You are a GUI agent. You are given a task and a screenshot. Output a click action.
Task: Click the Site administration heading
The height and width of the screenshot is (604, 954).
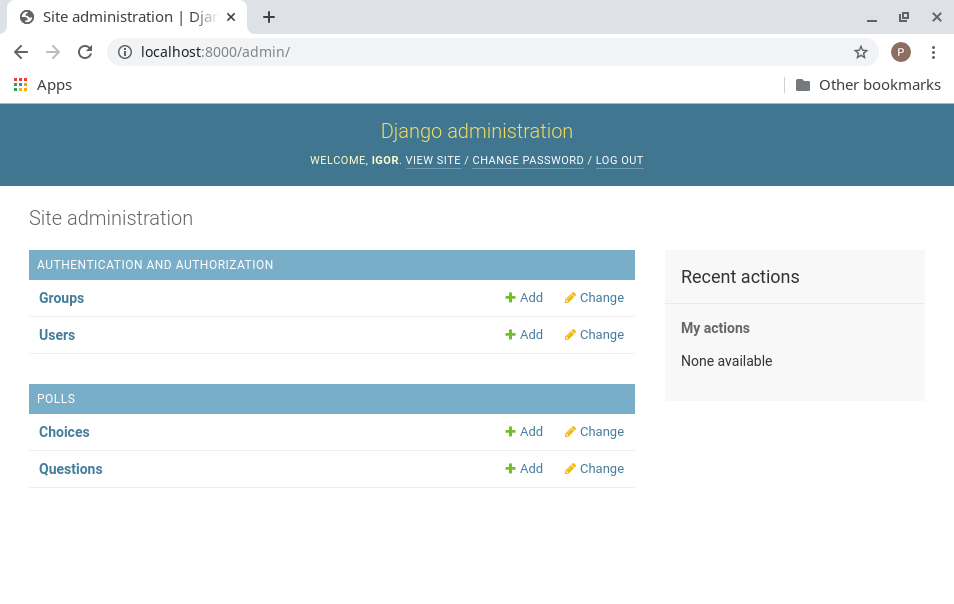[111, 218]
